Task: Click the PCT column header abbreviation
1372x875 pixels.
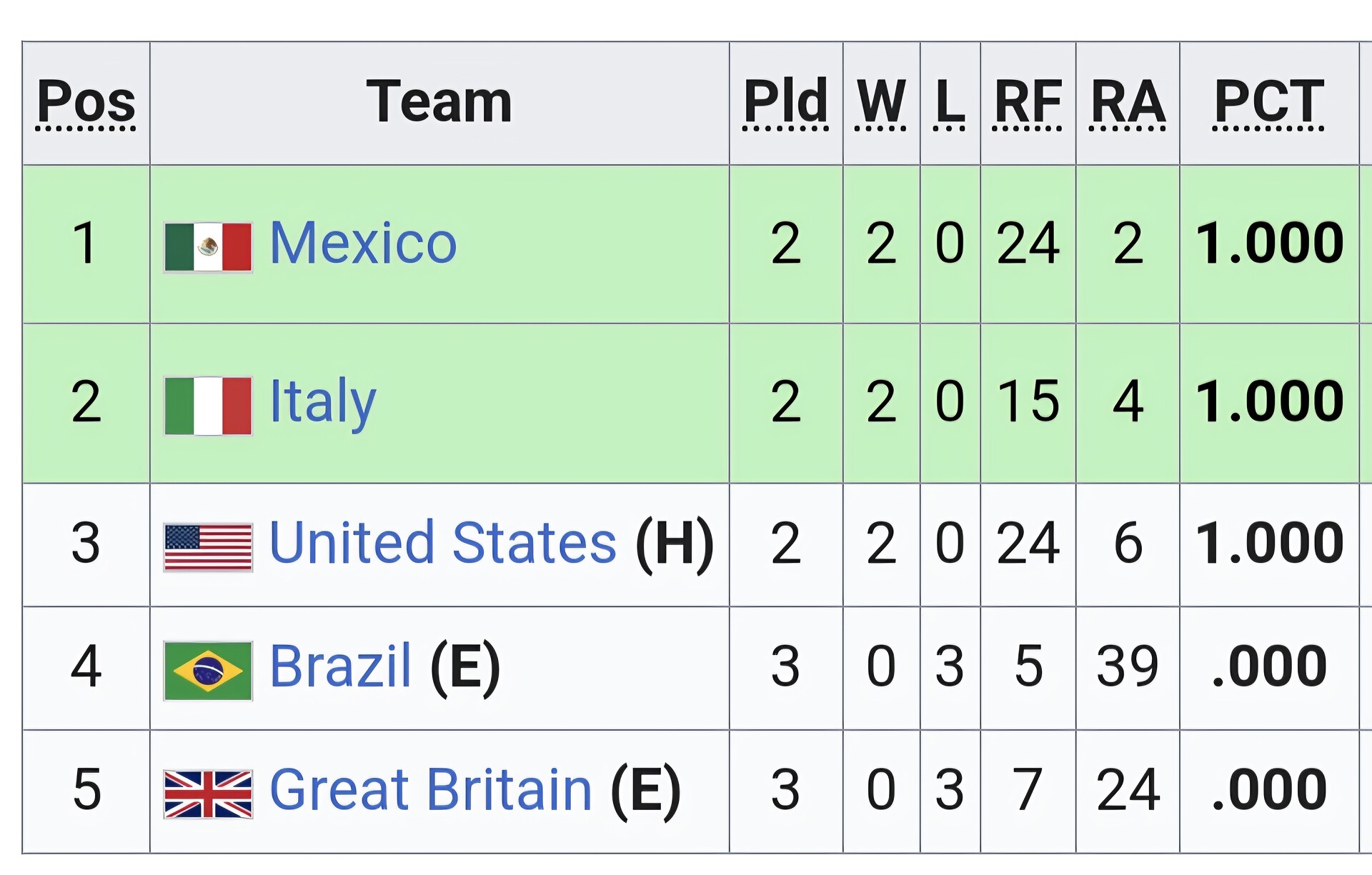Action: click(x=1268, y=102)
